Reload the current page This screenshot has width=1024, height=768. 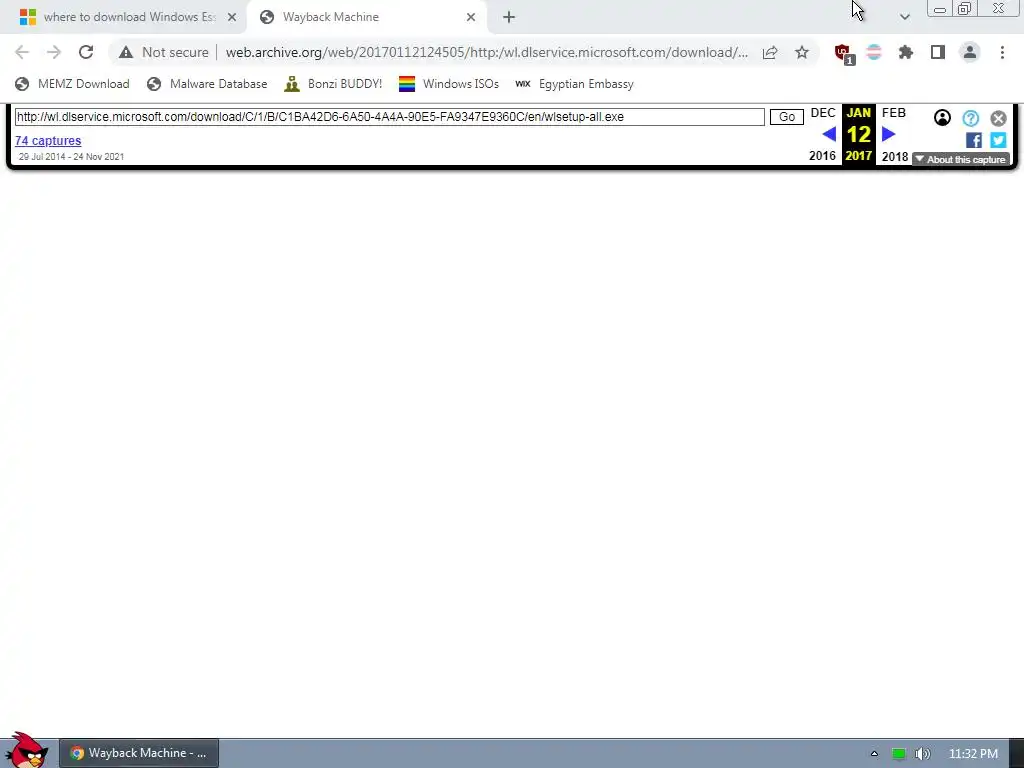(86, 52)
